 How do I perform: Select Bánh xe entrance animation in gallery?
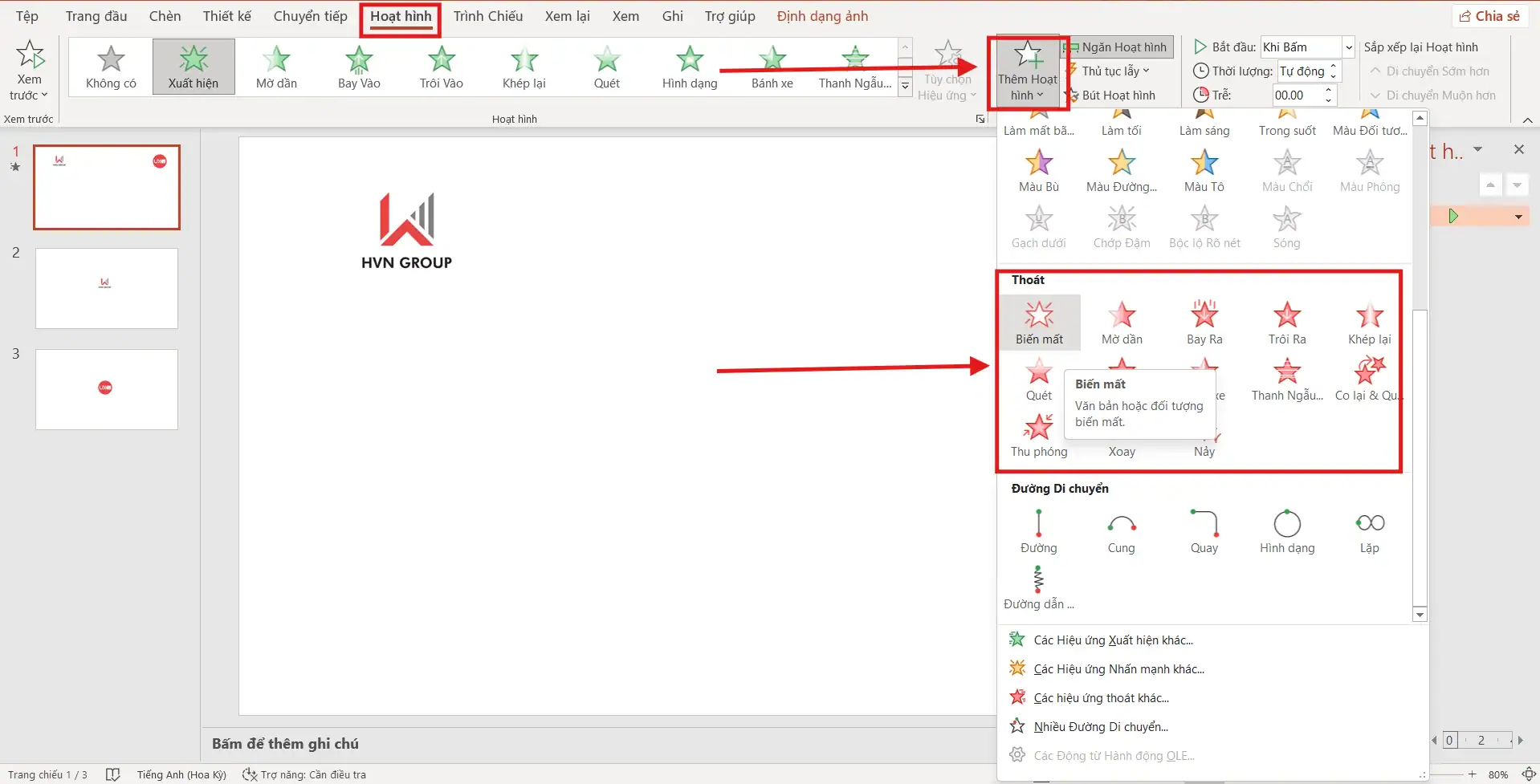pos(772,67)
